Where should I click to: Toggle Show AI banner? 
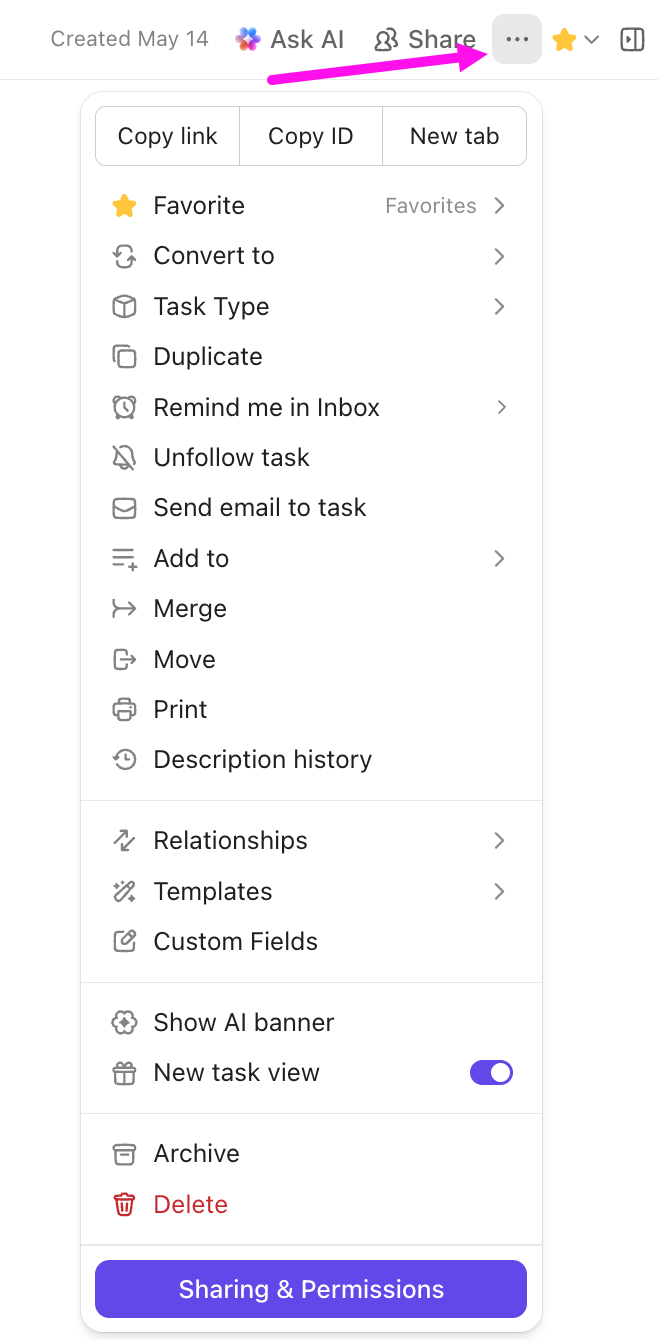coord(243,1022)
